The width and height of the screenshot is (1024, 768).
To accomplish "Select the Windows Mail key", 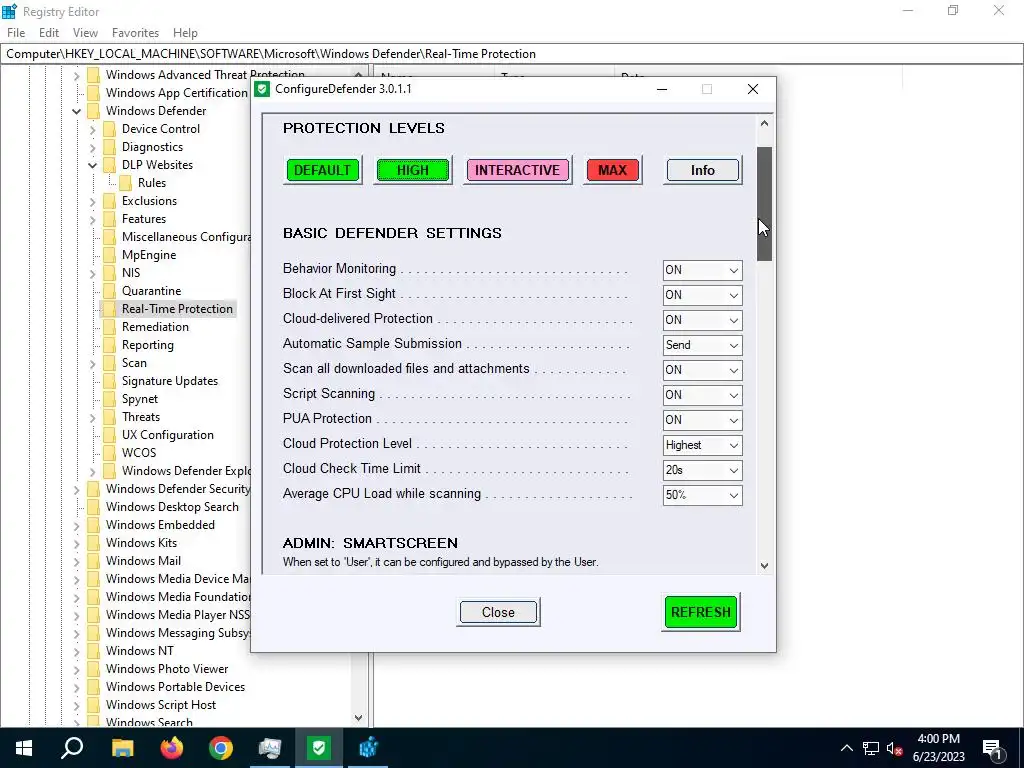I will click(x=143, y=561).
